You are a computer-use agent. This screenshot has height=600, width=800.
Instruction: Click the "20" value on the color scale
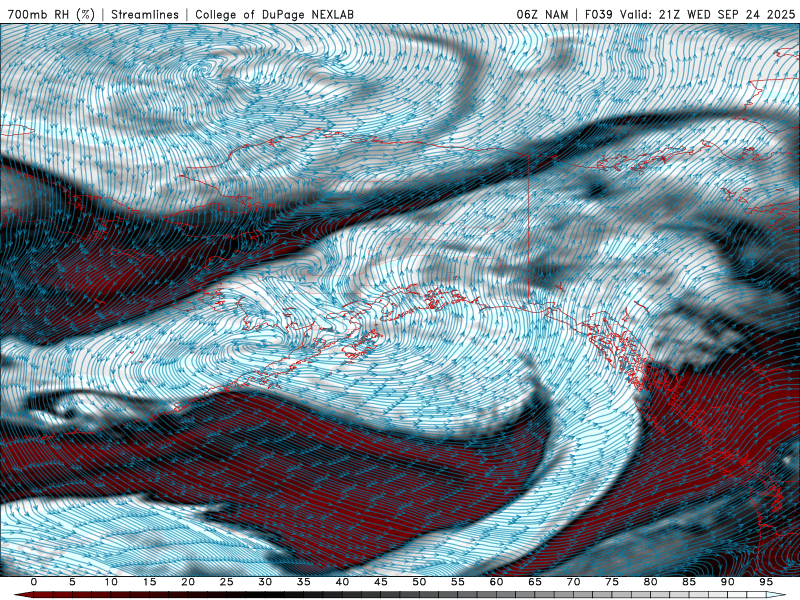[x=188, y=582]
